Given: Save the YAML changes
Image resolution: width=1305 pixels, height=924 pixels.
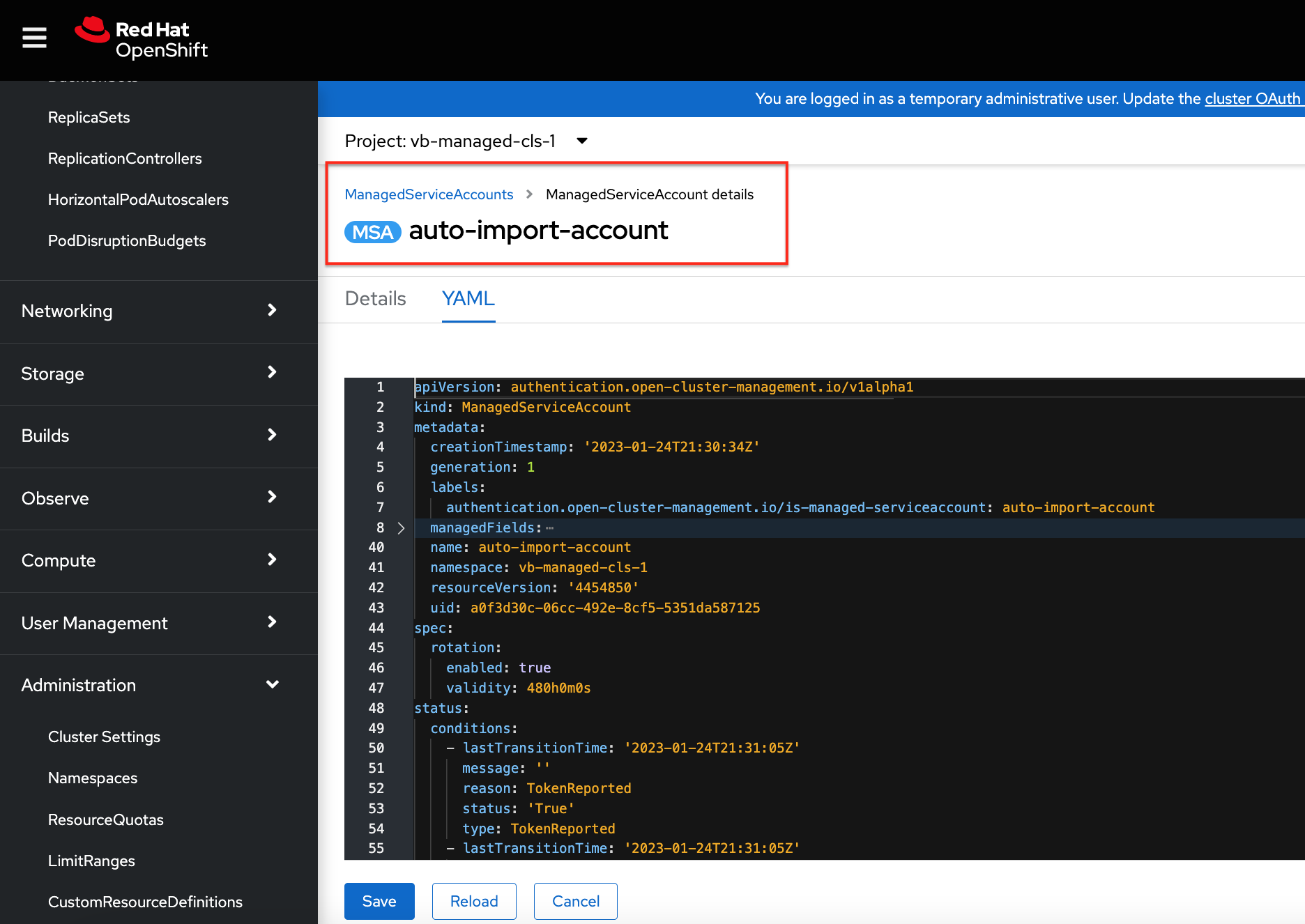Looking at the screenshot, I should pos(379,901).
